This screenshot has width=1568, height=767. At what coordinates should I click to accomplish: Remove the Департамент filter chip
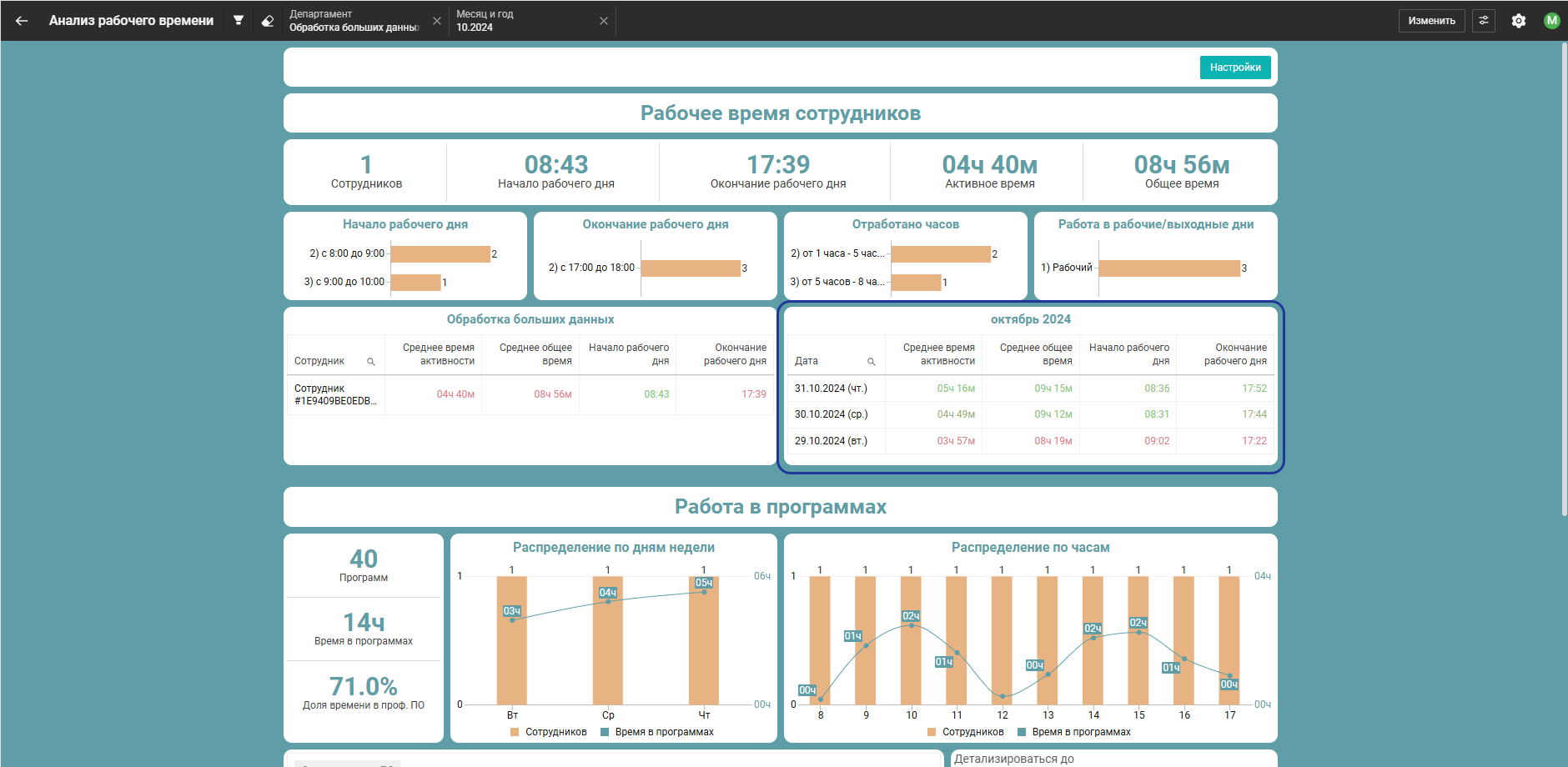pyautogui.click(x=437, y=21)
